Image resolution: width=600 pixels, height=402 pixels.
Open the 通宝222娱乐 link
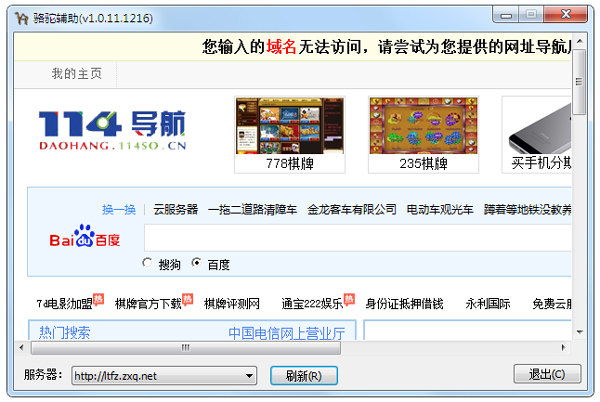coord(312,304)
